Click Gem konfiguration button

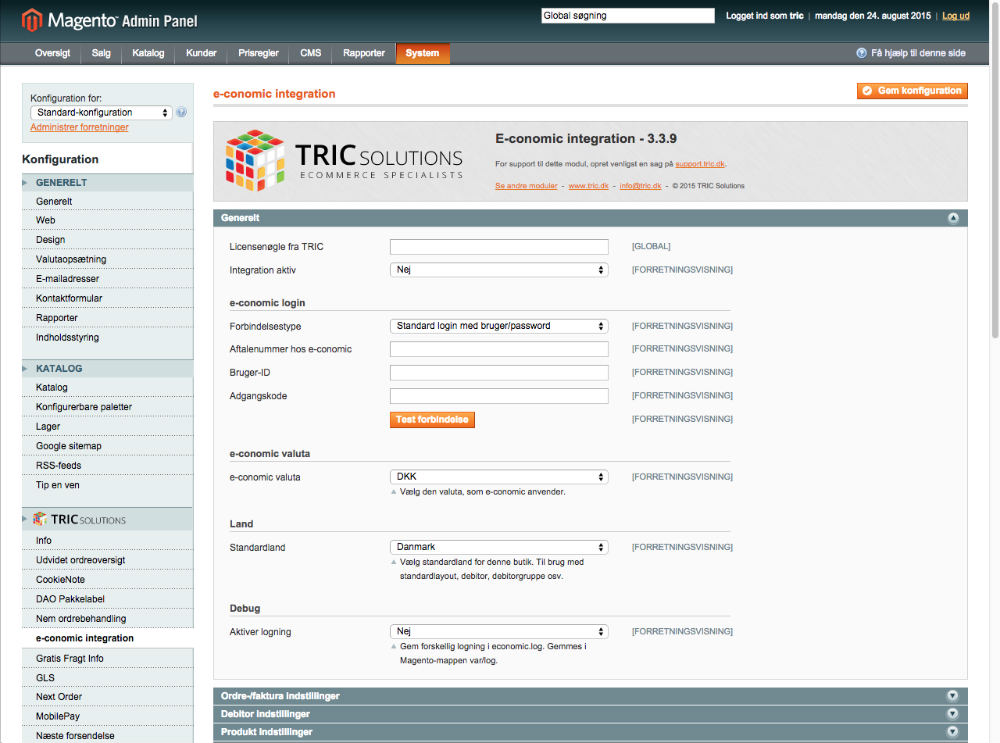912,91
